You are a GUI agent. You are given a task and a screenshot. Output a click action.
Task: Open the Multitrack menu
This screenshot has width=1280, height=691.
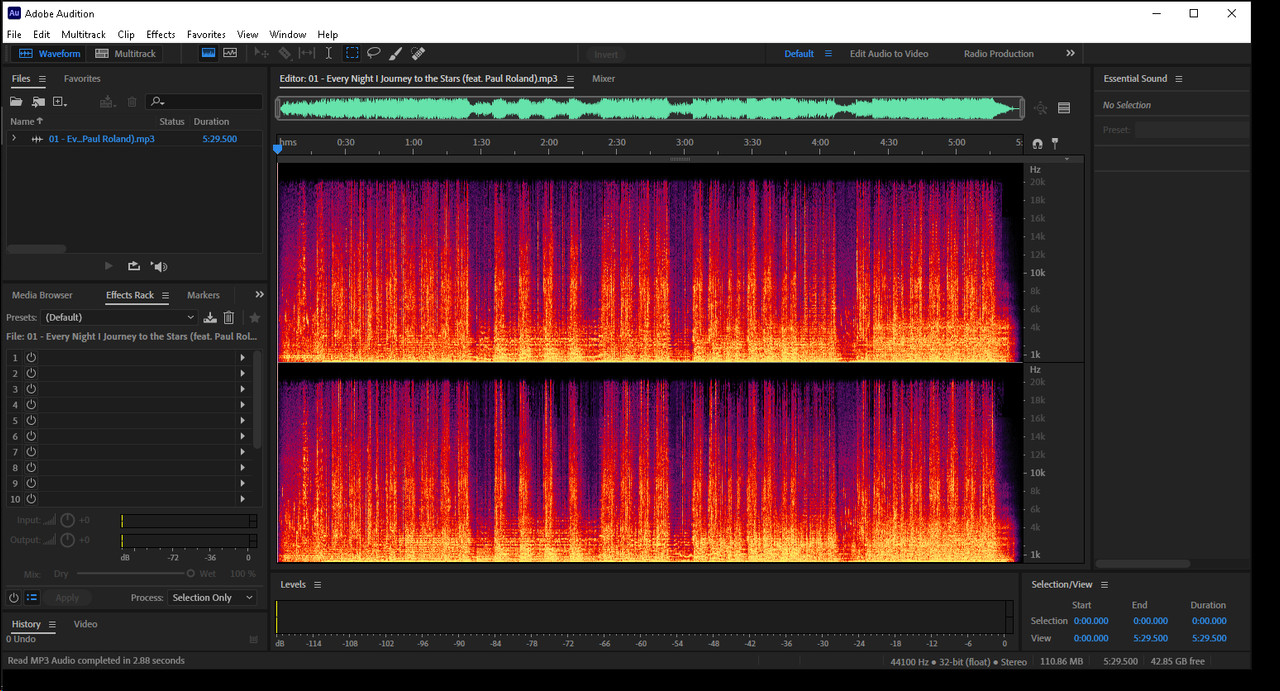point(83,34)
